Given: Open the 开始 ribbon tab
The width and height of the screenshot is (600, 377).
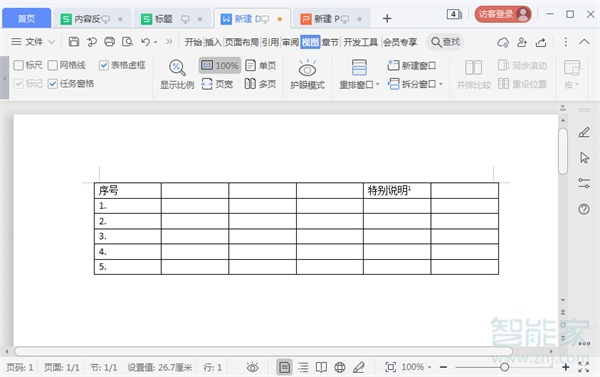Looking at the screenshot, I should (193, 42).
